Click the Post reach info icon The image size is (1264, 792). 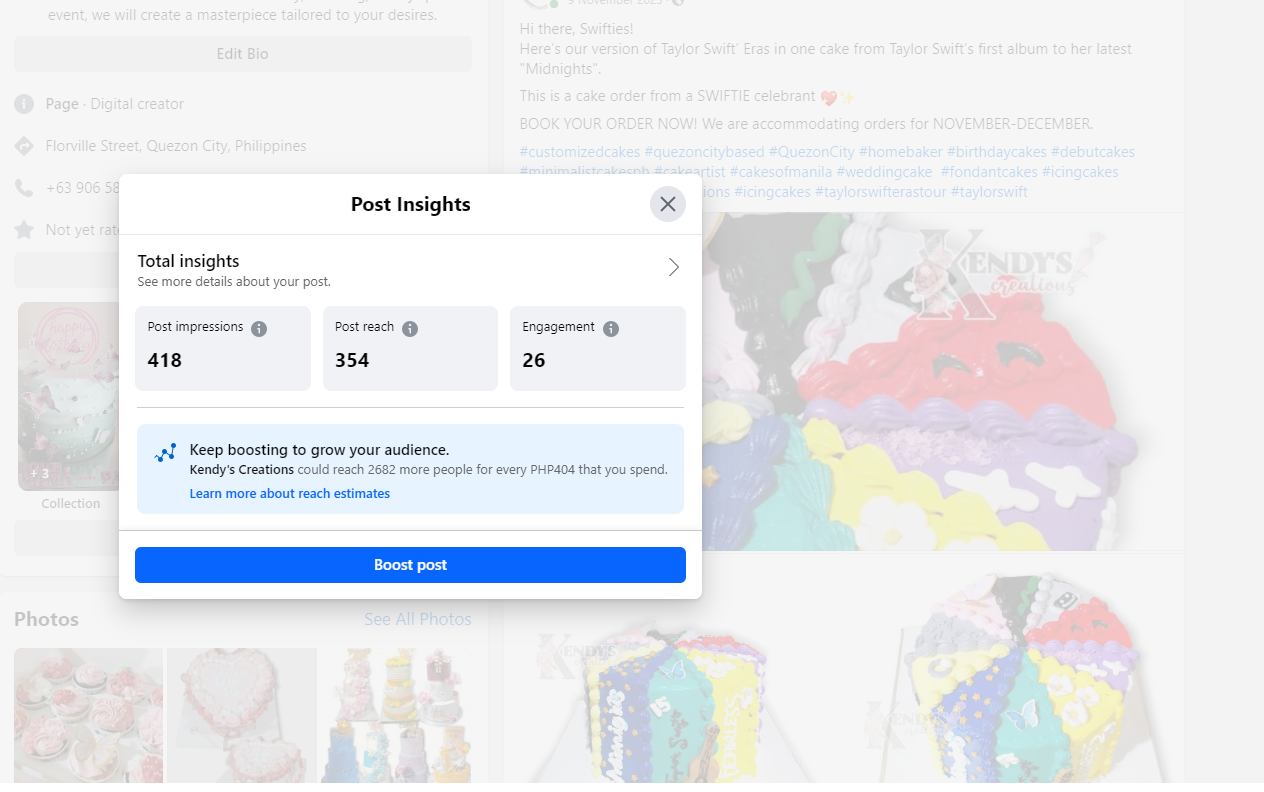pyautogui.click(x=410, y=328)
